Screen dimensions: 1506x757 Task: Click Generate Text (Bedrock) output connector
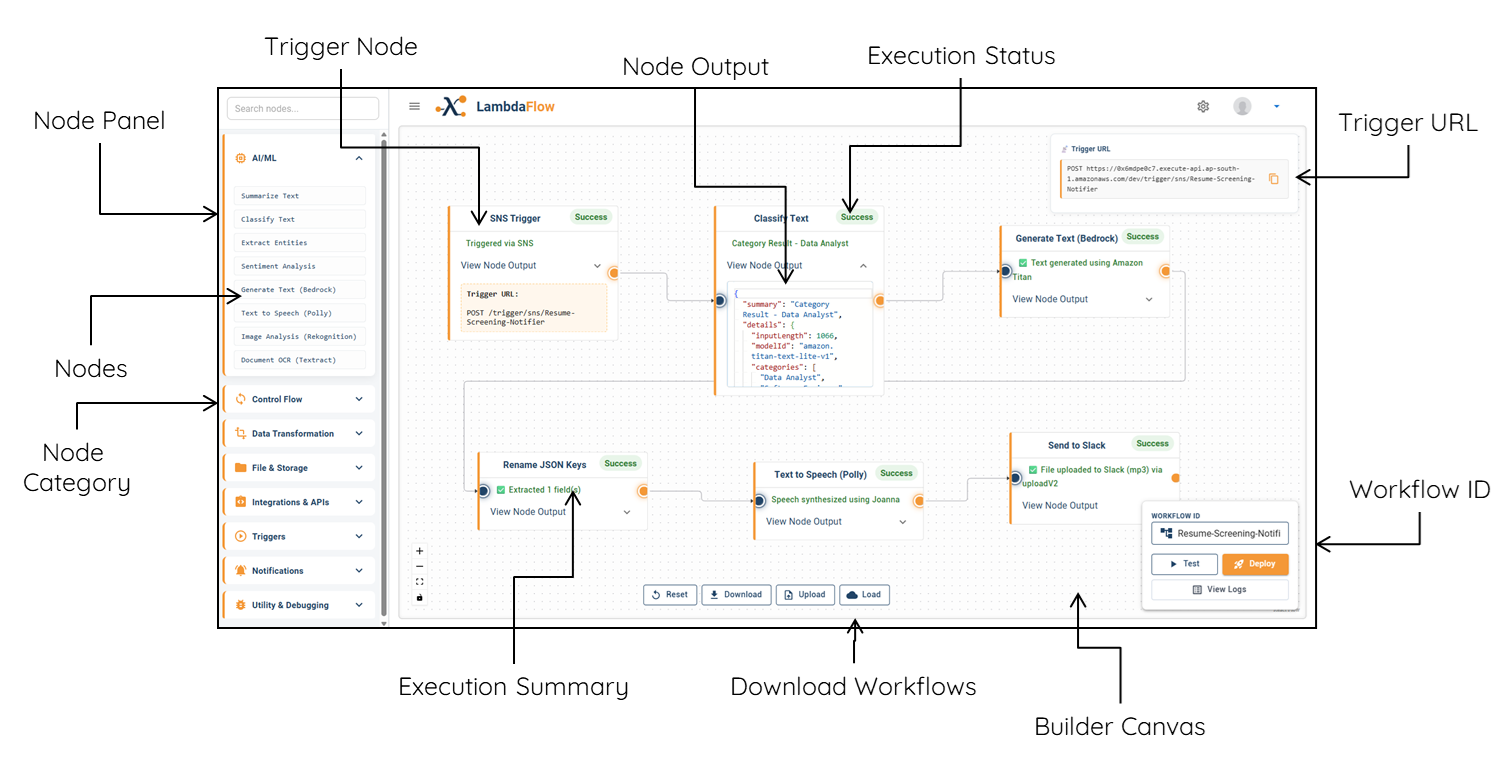pos(1165,271)
